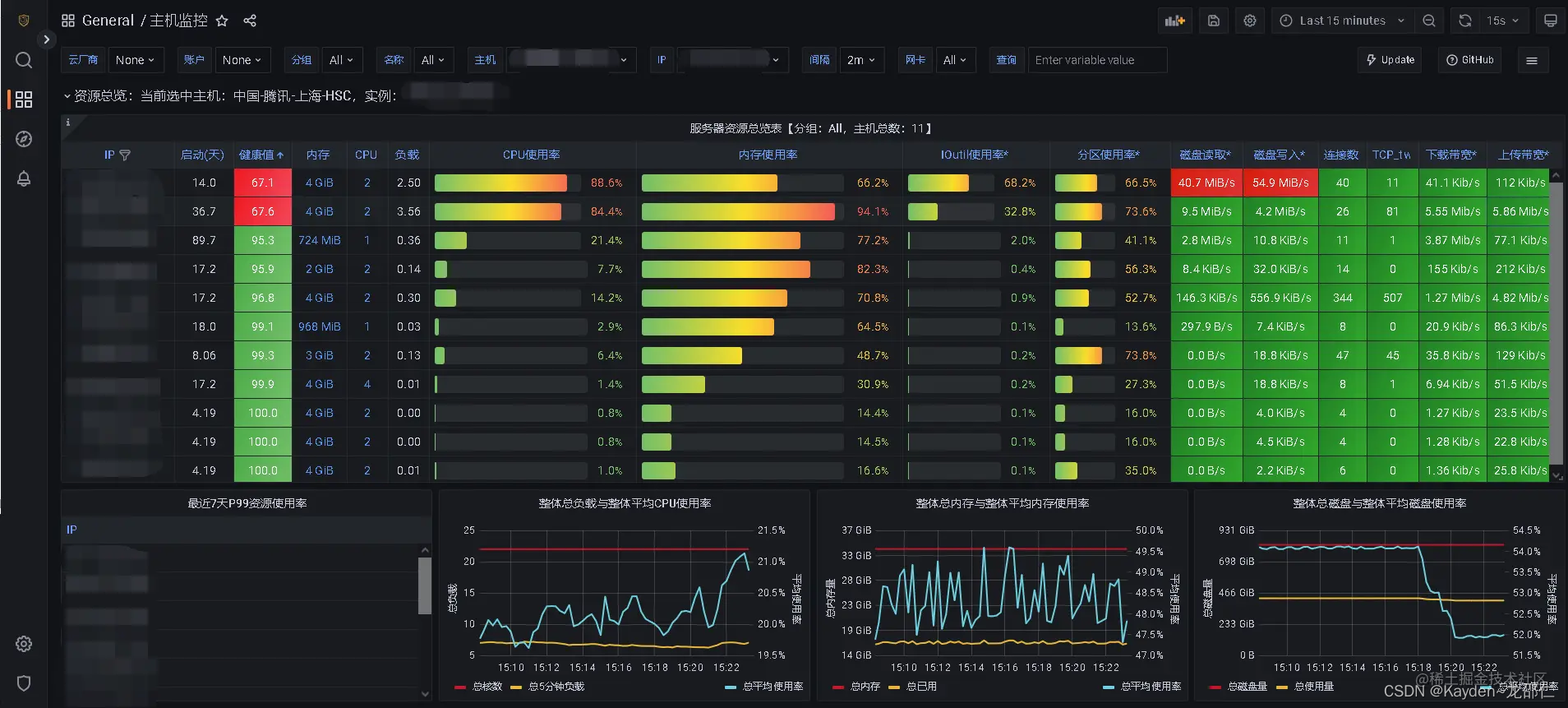Image resolution: width=1568 pixels, height=708 pixels.
Task: Open 最近7天P99资源使用率 panel title menu
Action: click(247, 503)
